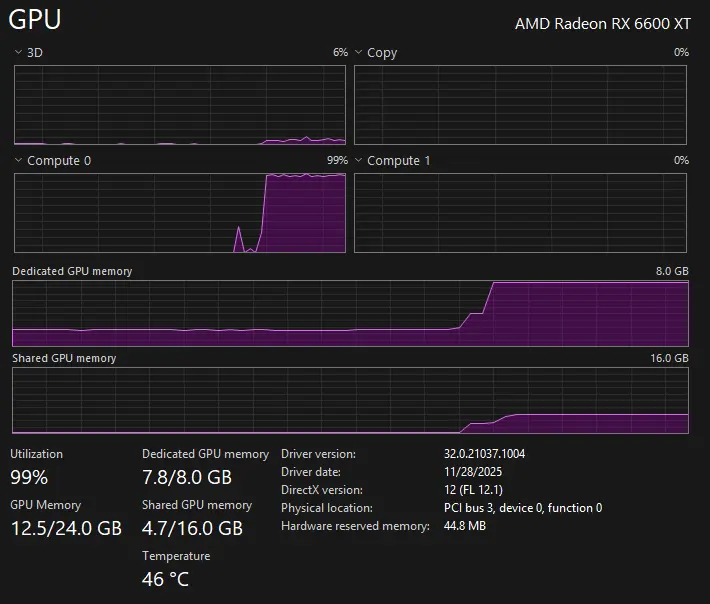
Task: Click the Shared GPU memory stats label
Action: click(197, 505)
